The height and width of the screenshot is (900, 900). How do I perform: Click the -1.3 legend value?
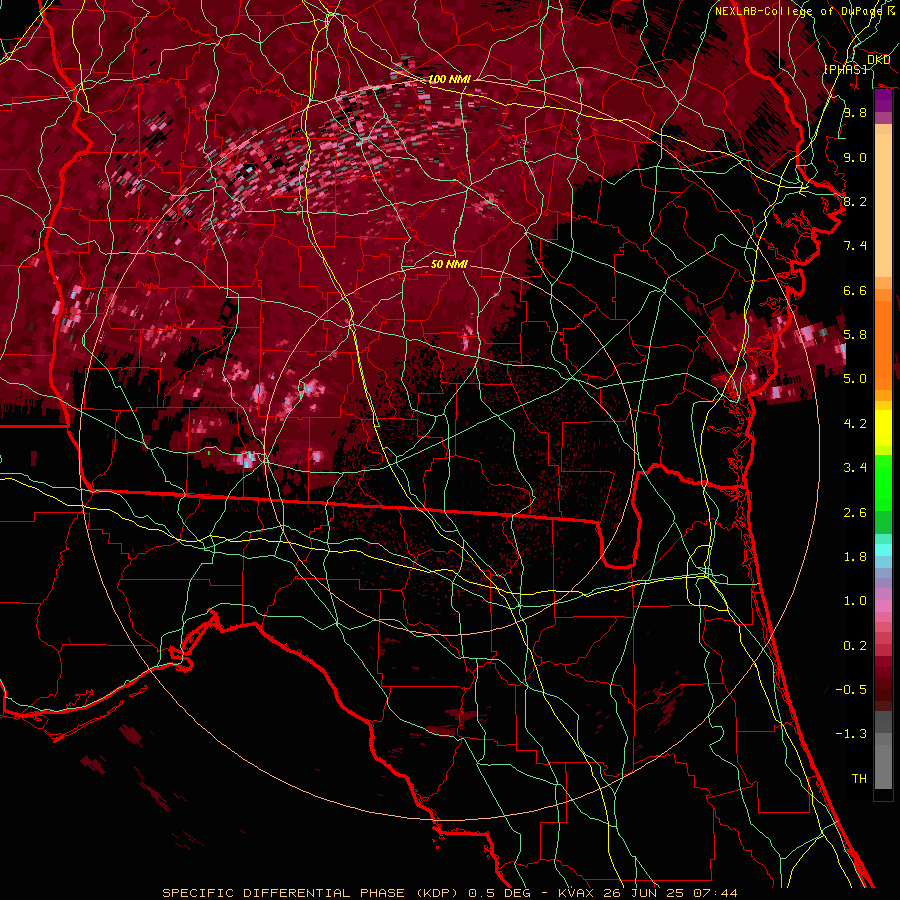coord(851,734)
